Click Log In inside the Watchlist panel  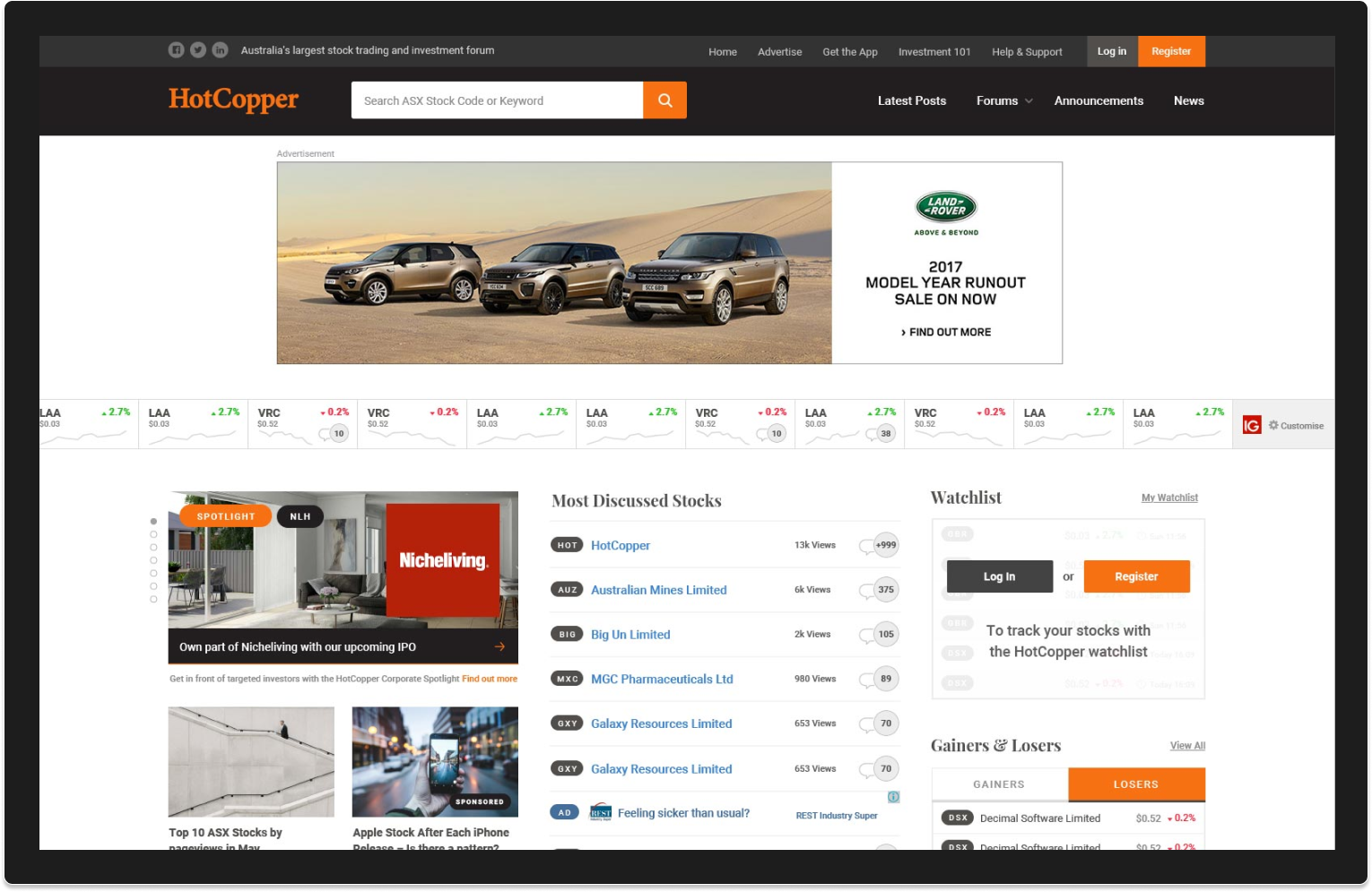tap(1000, 576)
